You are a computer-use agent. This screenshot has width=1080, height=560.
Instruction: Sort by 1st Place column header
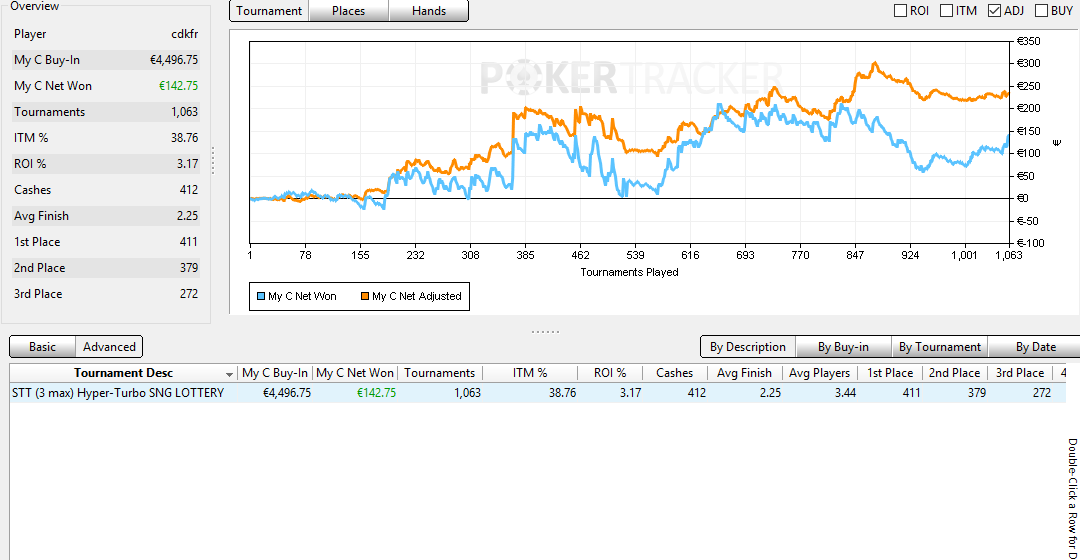click(x=890, y=373)
